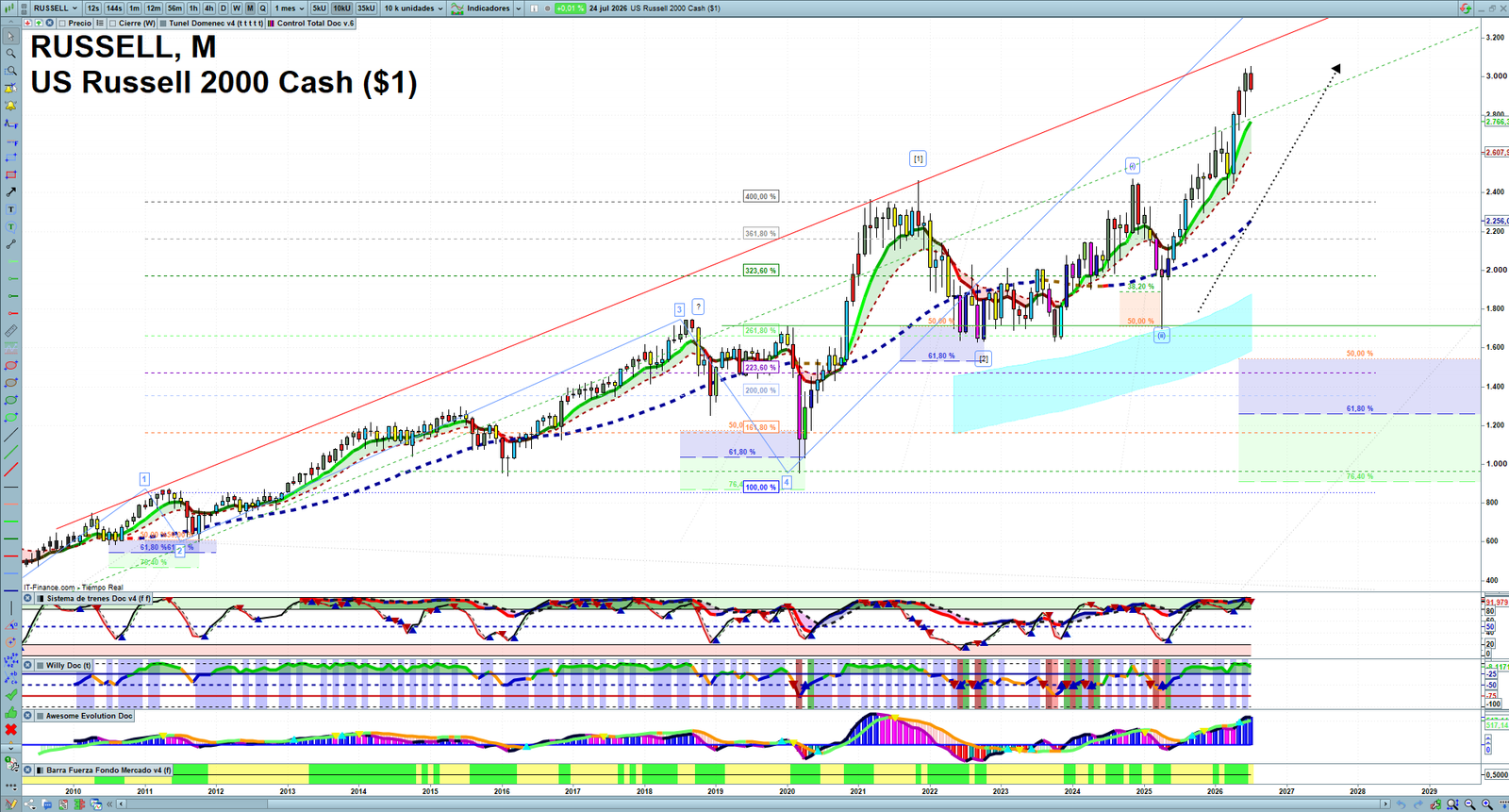Screen dimensions: 1509x812
Task: Open the Indicadores panel
Action: click(x=481, y=8)
